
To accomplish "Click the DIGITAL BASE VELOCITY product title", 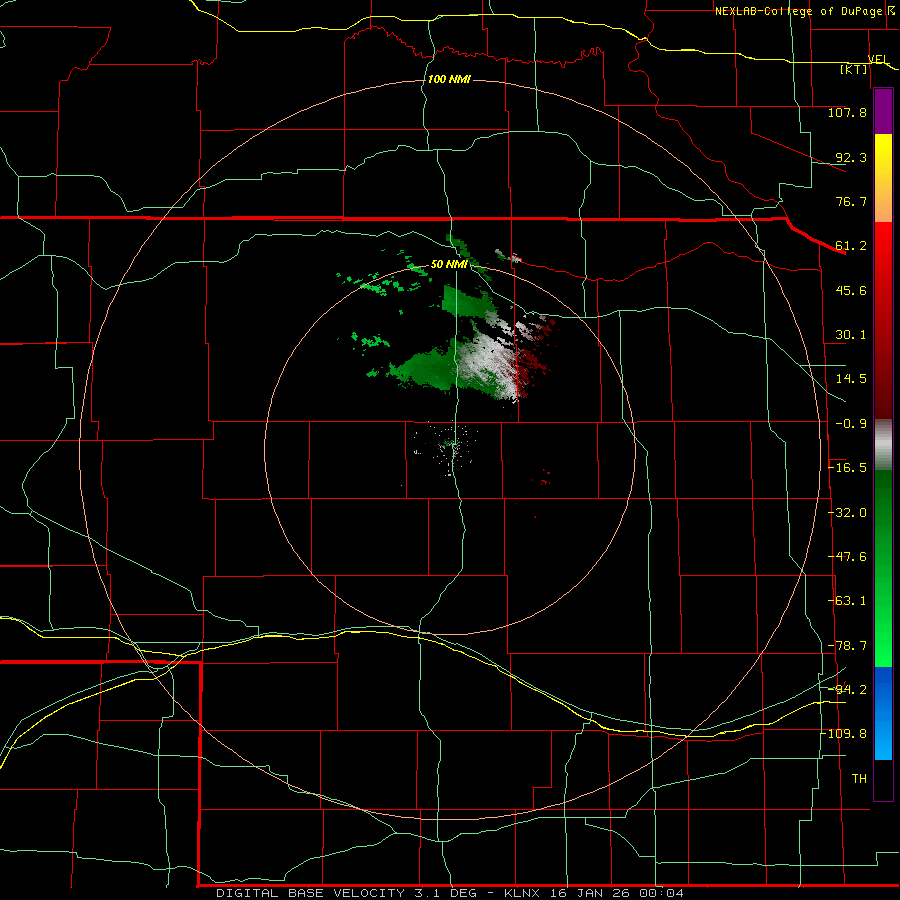I will pyautogui.click(x=311, y=893).
